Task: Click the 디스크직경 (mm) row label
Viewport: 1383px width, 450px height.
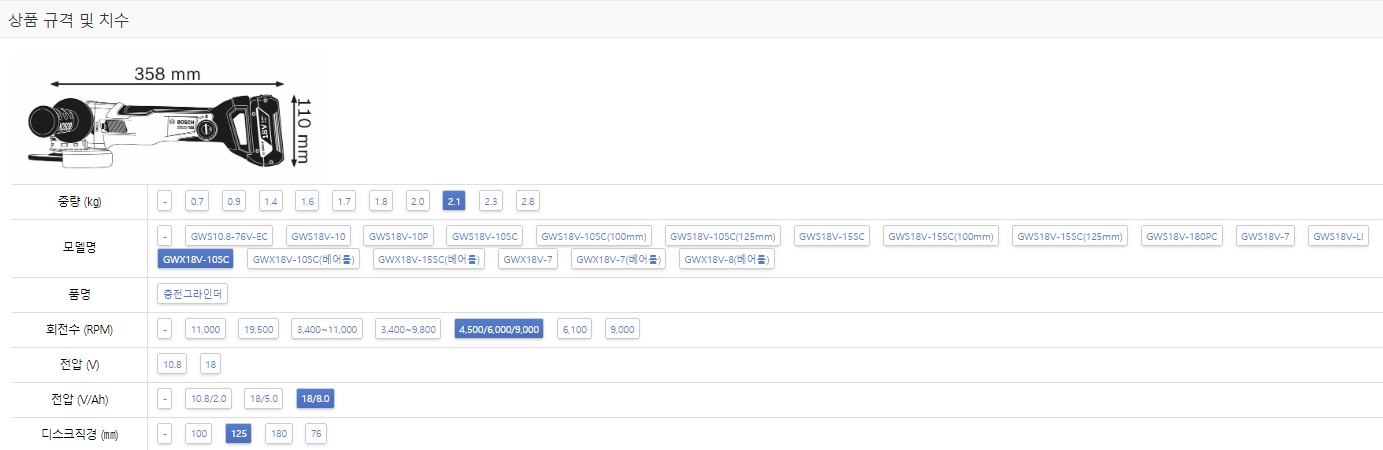Action: (x=80, y=434)
